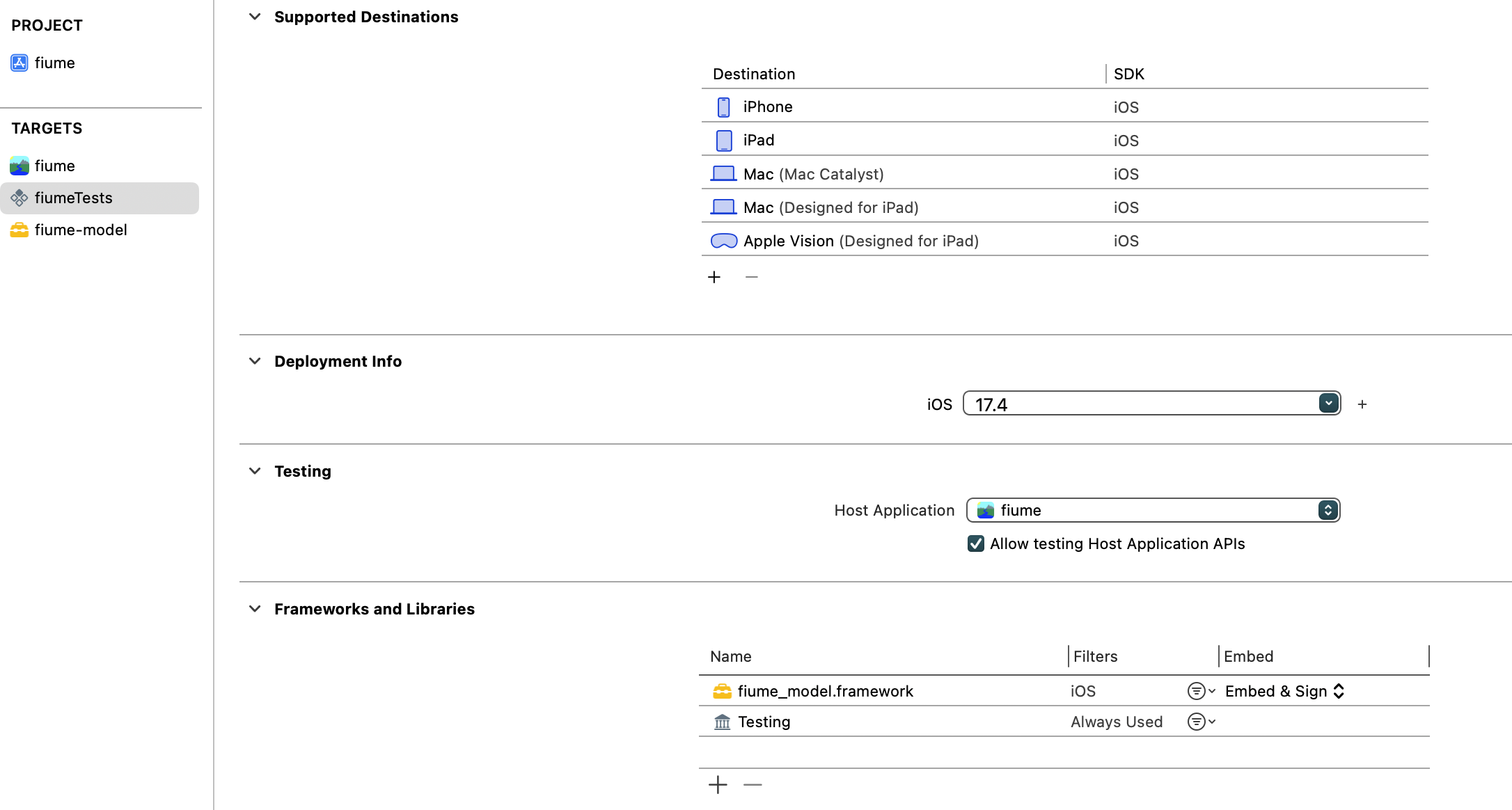Change the Embed & Sign option
The width and height of the screenshot is (1512, 810).
click(1285, 691)
